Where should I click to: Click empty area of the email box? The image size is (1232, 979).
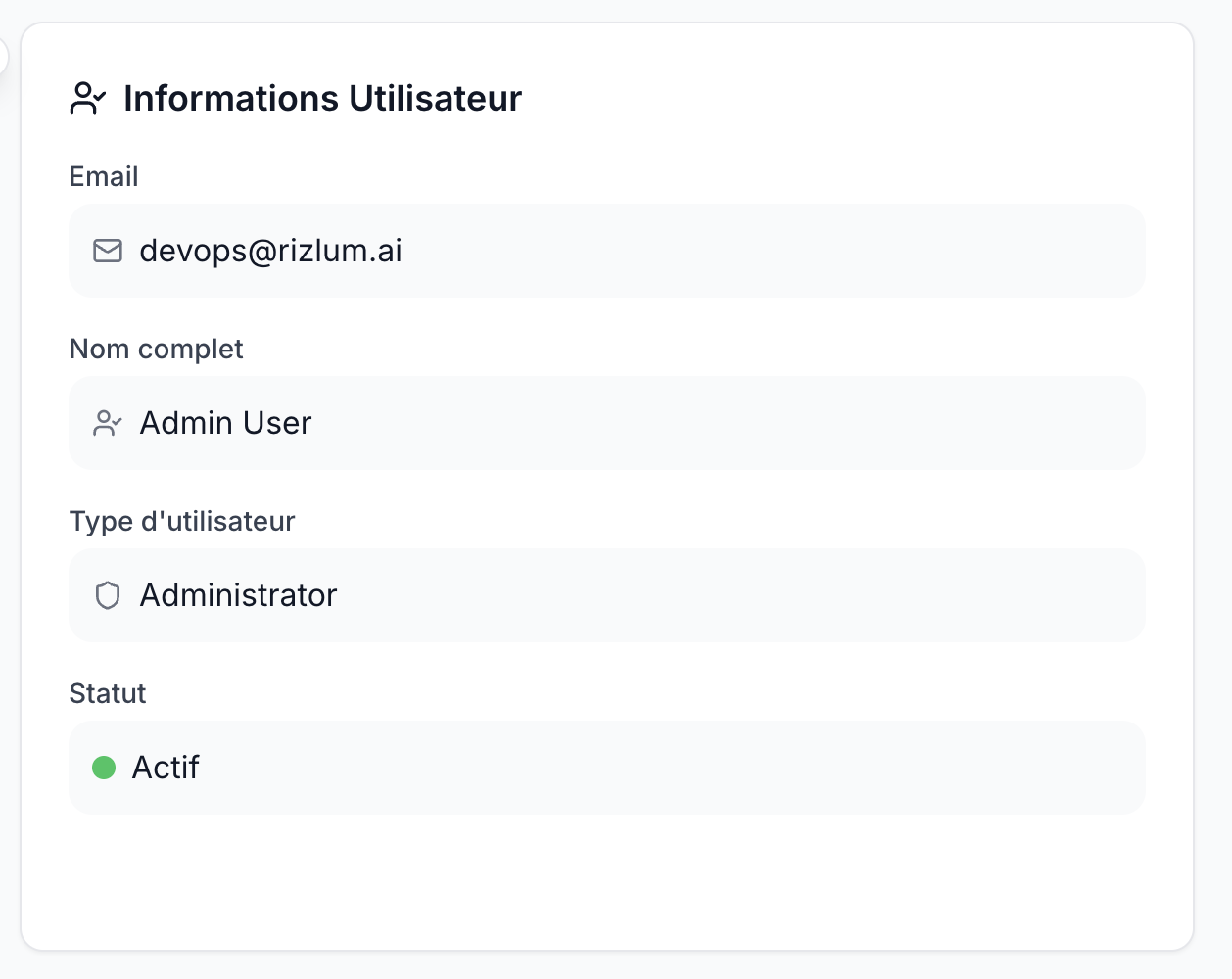(x=774, y=251)
